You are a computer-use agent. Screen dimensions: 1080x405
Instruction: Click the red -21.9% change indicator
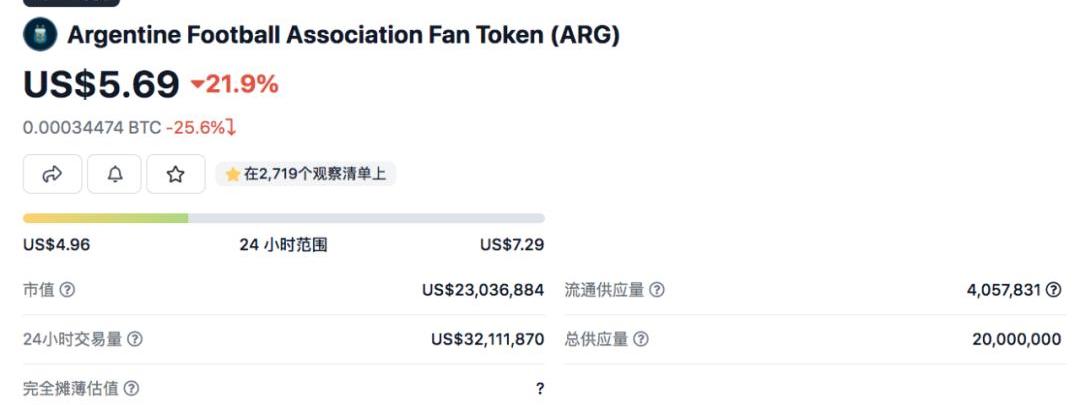(x=234, y=85)
